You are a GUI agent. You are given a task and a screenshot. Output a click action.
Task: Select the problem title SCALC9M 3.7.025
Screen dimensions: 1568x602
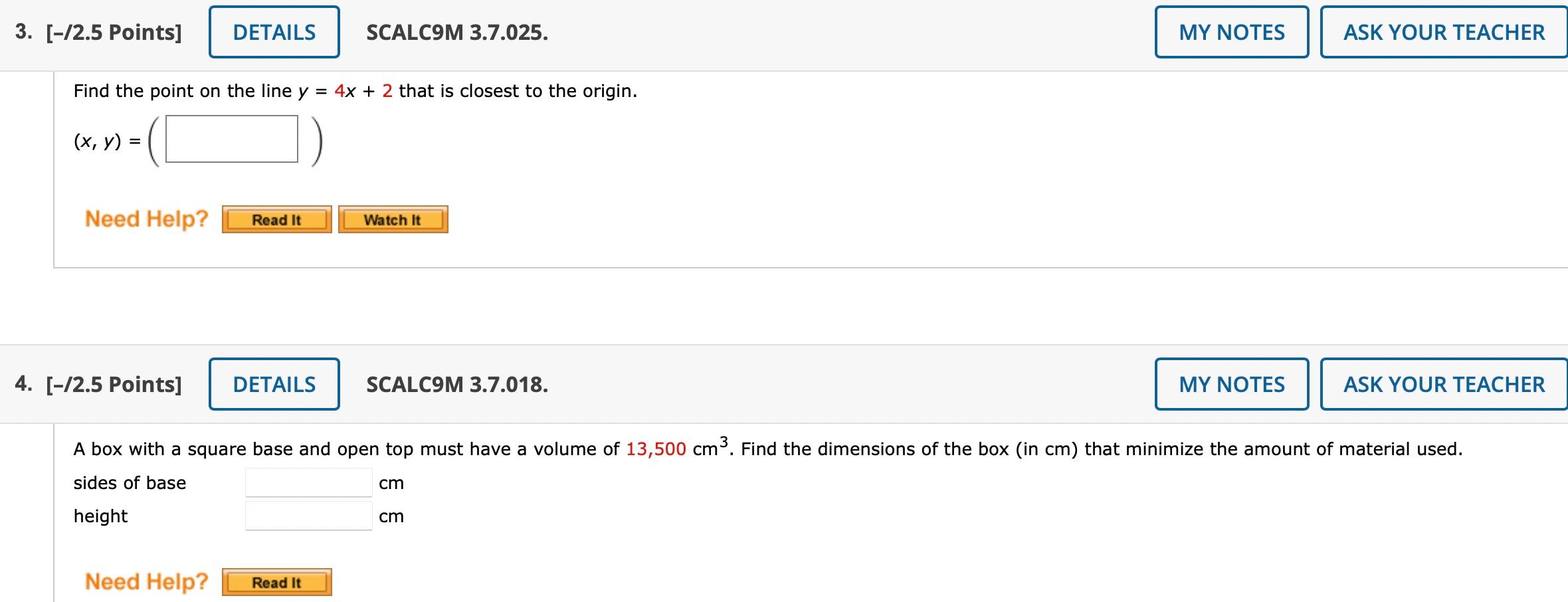456,31
